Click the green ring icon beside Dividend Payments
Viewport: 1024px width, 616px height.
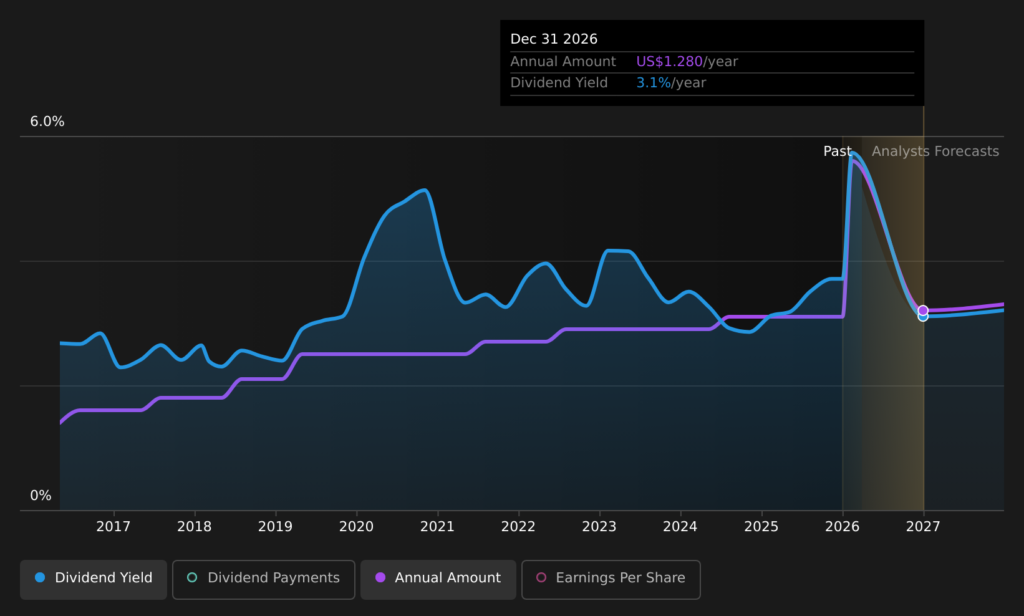tap(193, 578)
